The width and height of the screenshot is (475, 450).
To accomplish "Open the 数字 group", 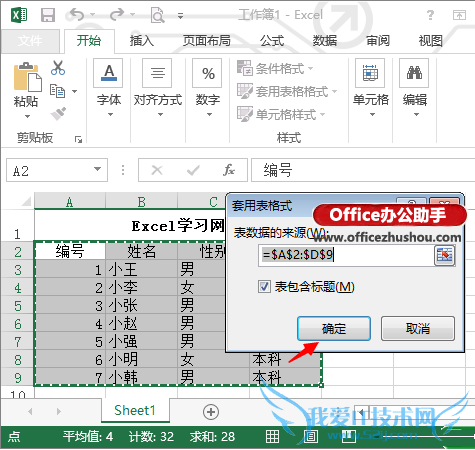I will [x=208, y=88].
